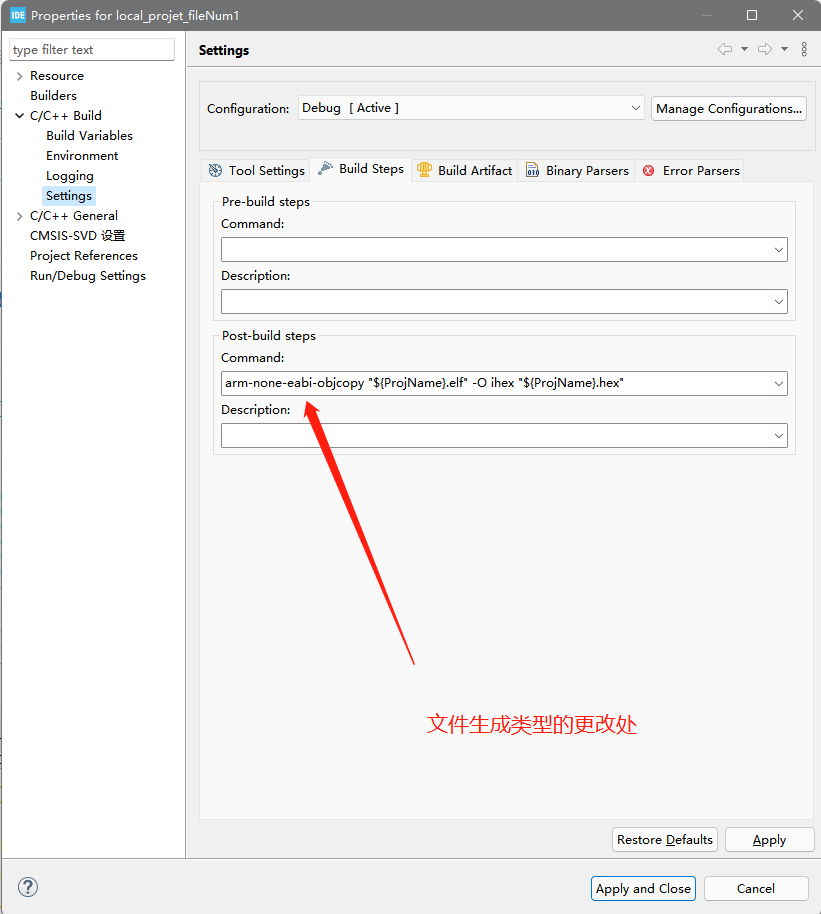821x914 pixels.
Task: Switch to Binary Parsers tab
Action: 577,170
